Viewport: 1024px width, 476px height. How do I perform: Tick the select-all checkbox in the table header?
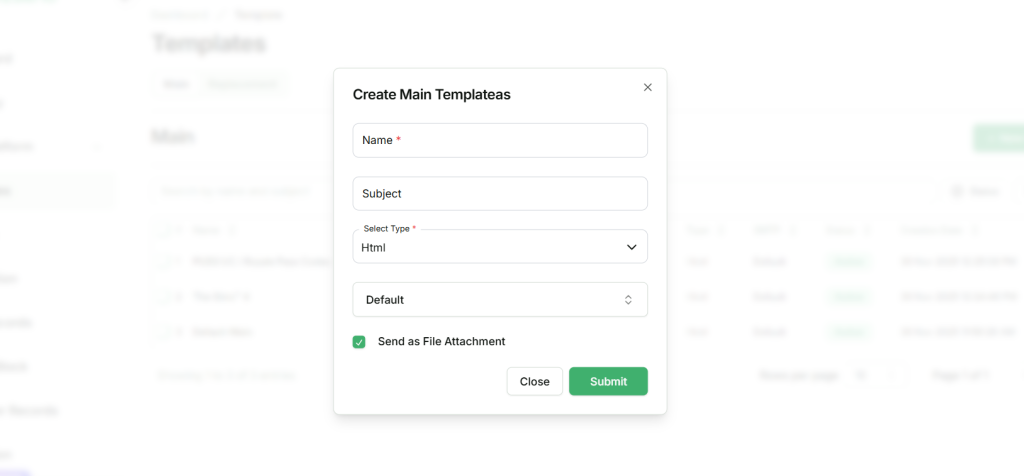[164, 231]
